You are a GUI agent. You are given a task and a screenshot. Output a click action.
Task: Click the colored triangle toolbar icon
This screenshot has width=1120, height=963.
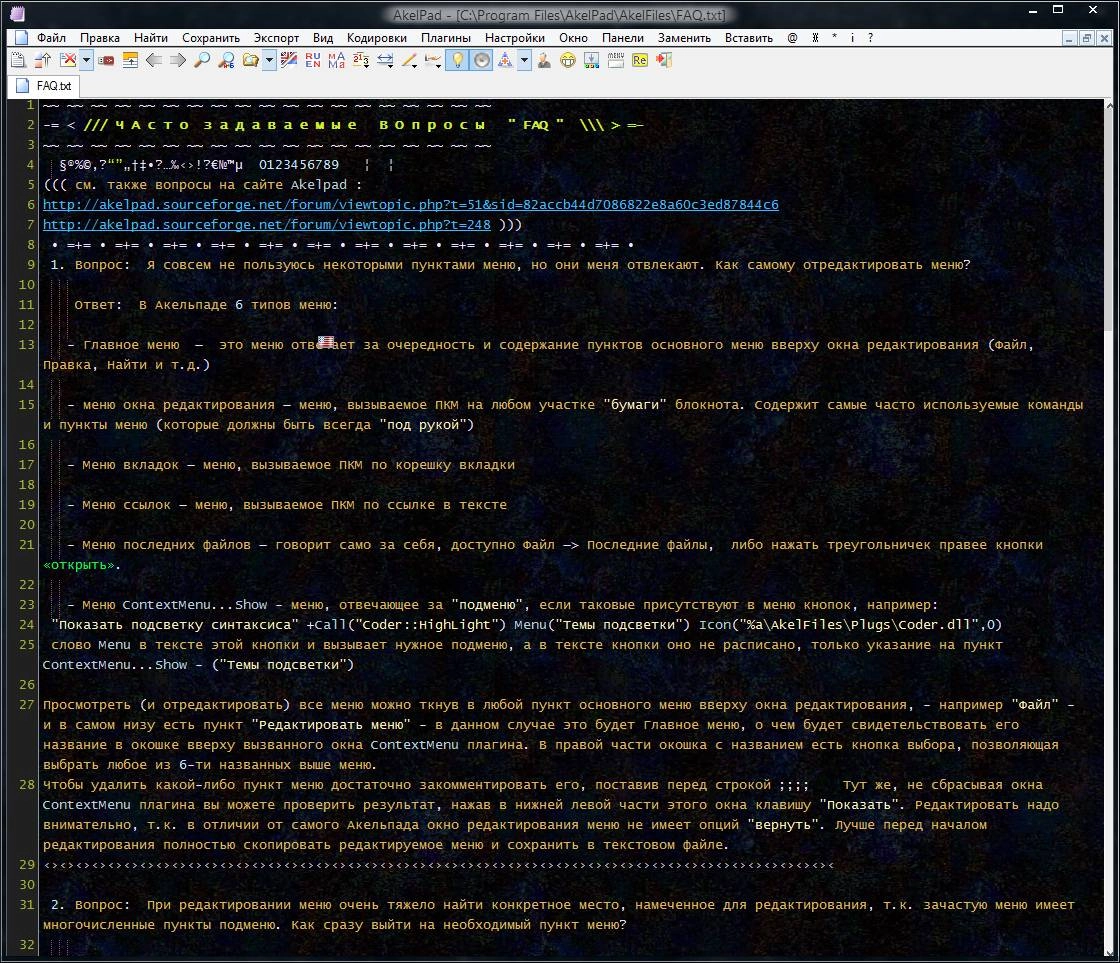coord(505,61)
